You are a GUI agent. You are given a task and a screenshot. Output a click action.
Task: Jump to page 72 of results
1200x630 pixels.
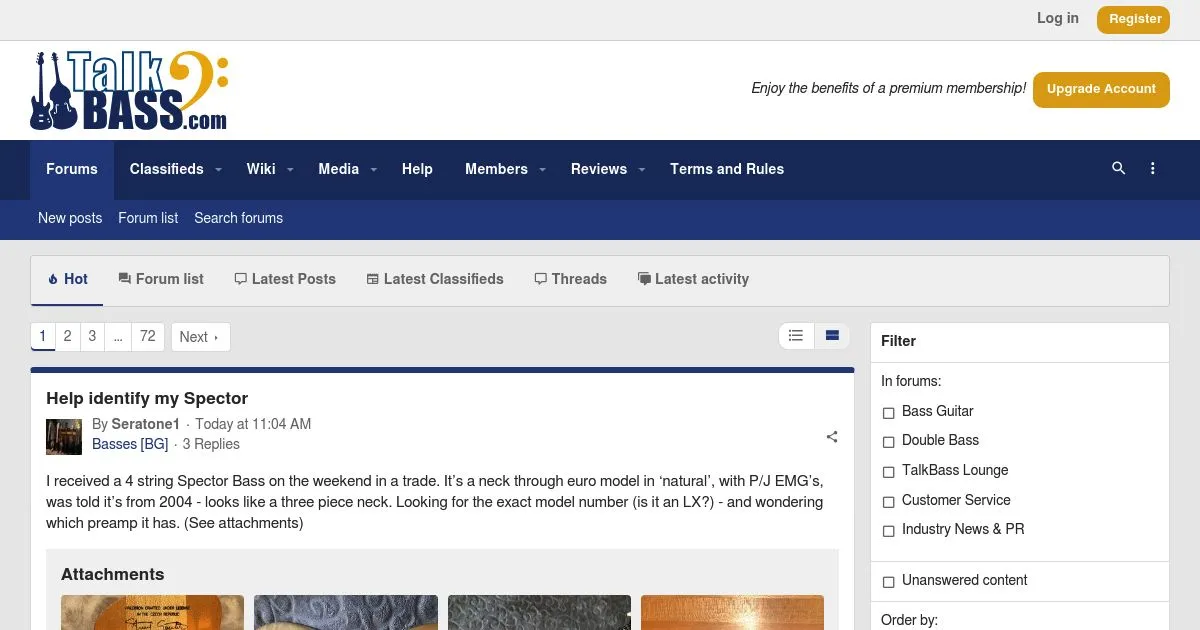[x=148, y=336]
